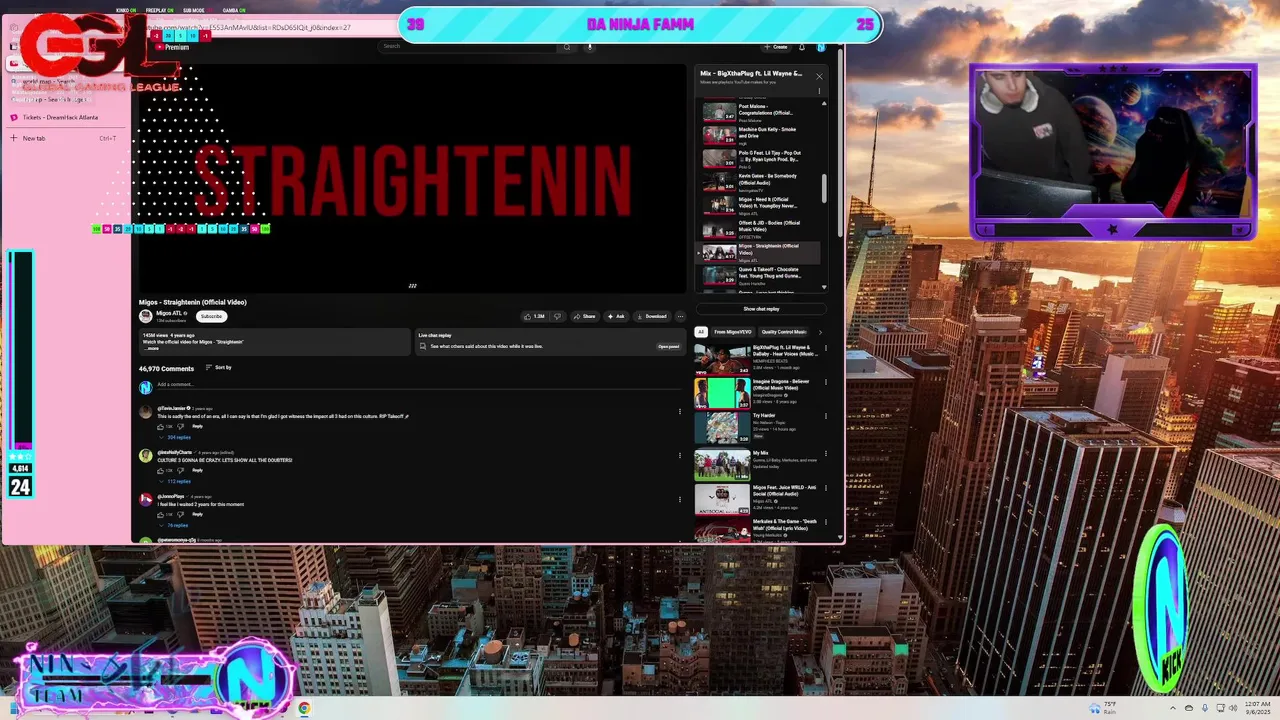Open mix playlist options menu
Screen dimensions: 1280x720
tap(819, 91)
